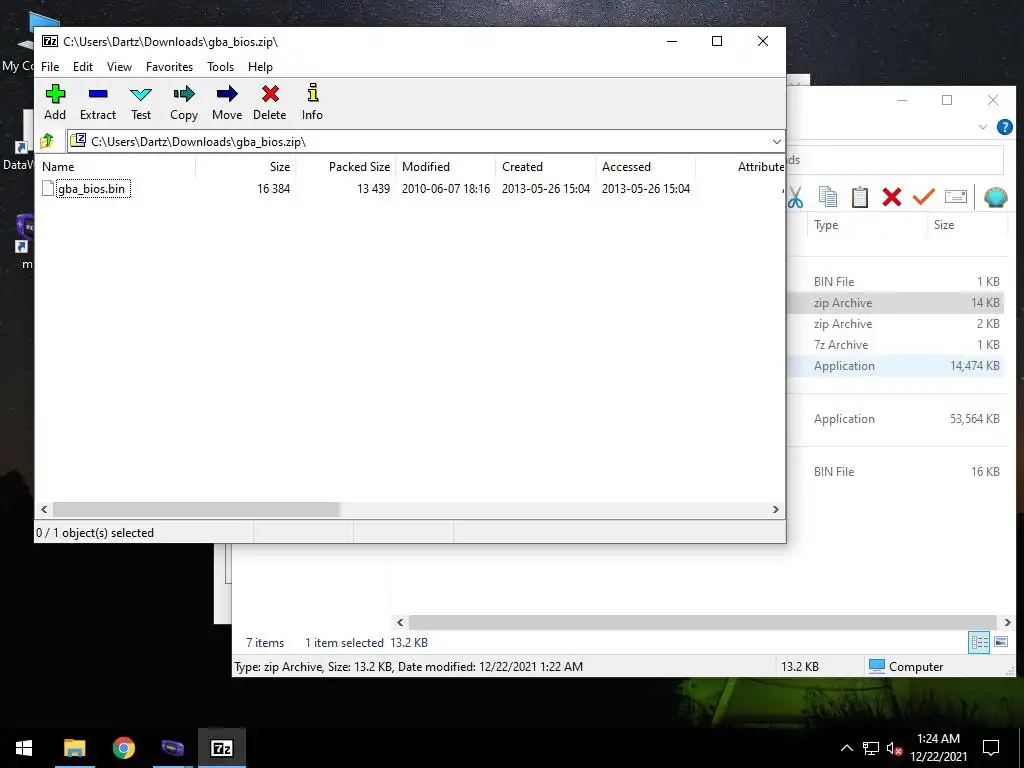Image resolution: width=1024 pixels, height=768 pixels.
Task: Open the Help menu
Action: (260, 67)
